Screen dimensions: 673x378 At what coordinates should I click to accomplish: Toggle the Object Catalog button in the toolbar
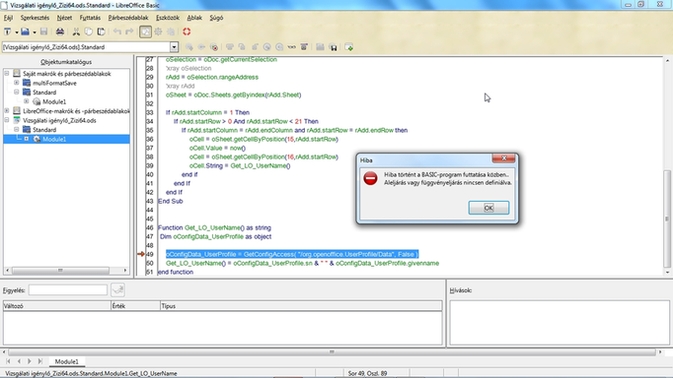pyautogui.click(x=146, y=32)
